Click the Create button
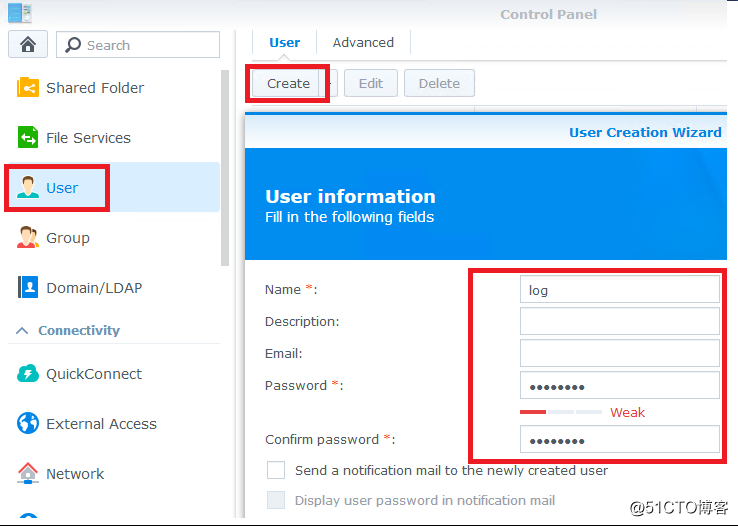Viewport: 738px width, 526px height. coord(288,83)
